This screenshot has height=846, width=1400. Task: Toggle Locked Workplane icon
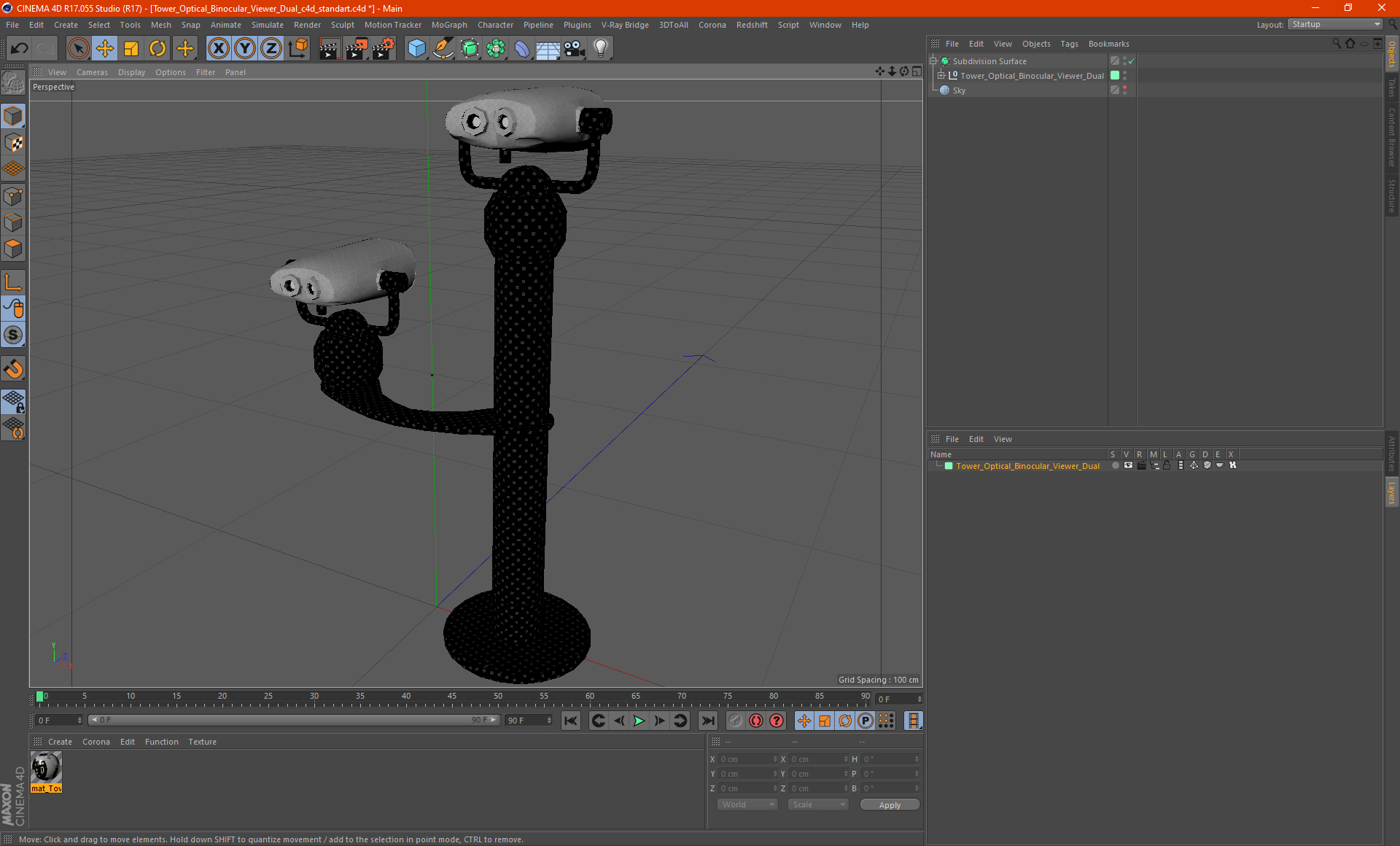(x=13, y=402)
